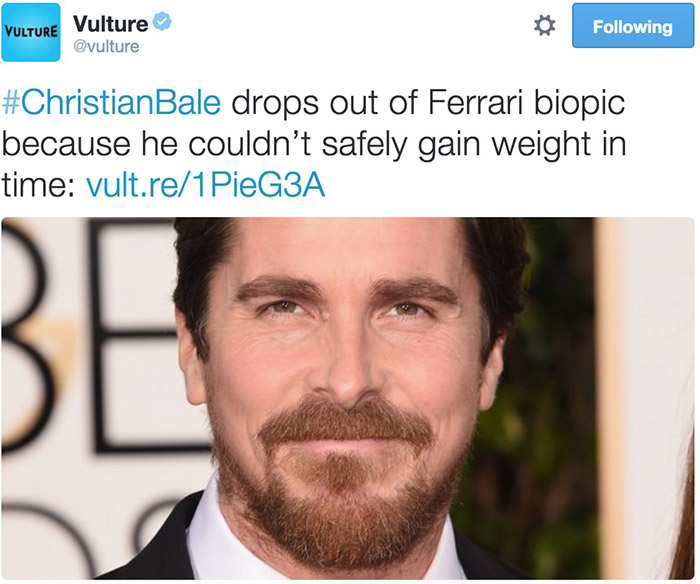Click the 'VULTURE' wordmark inside the avatar
The width and height of the screenshot is (700, 584).
click(x=31, y=32)
